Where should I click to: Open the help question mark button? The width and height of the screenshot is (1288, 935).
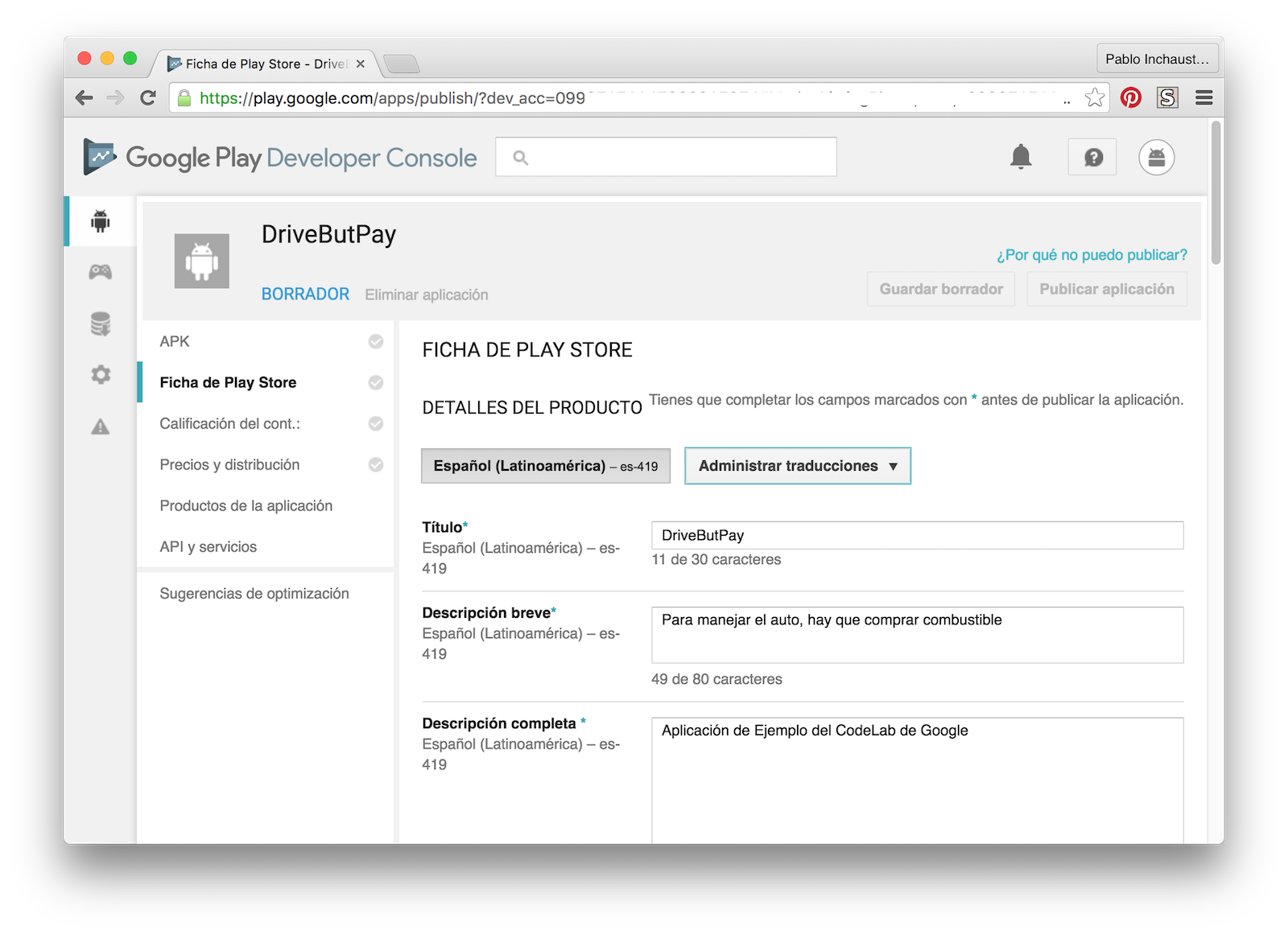click(x=1092, y=157)
